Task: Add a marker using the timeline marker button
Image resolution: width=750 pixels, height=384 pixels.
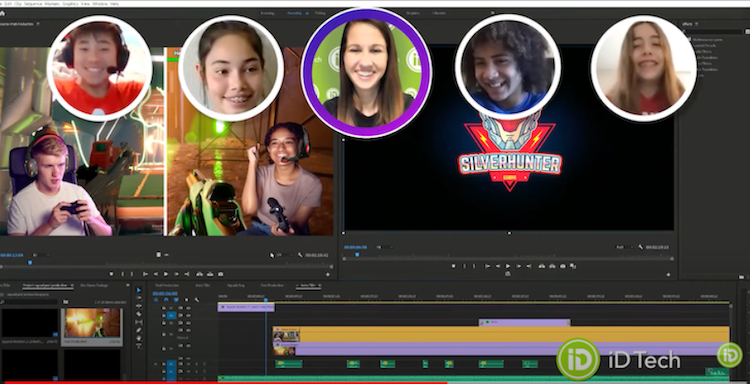Action: coord(187,300)
